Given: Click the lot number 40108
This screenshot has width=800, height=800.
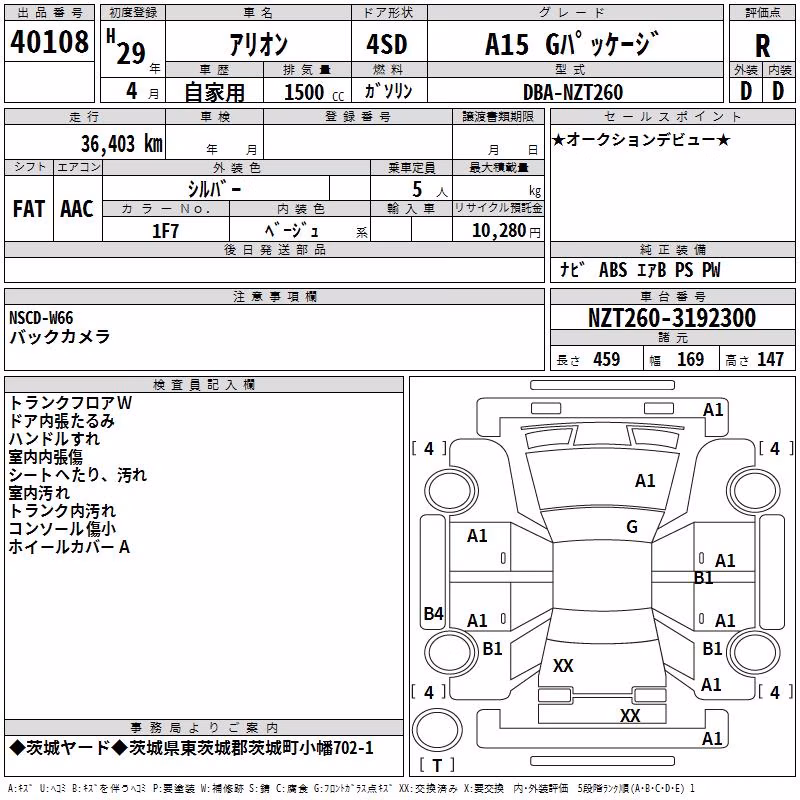Looking at the screenshot, I should coord(49,42).
